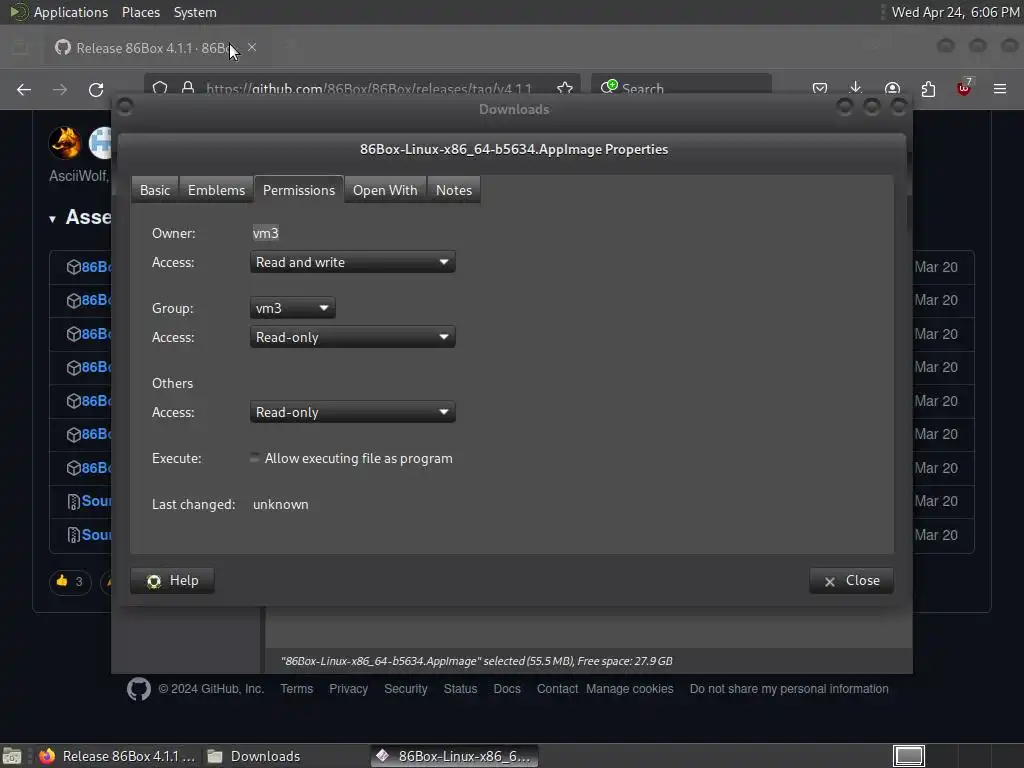Open the Notes tab
1024x768 pixels.
pyautogui.click(x=454, y=190)
